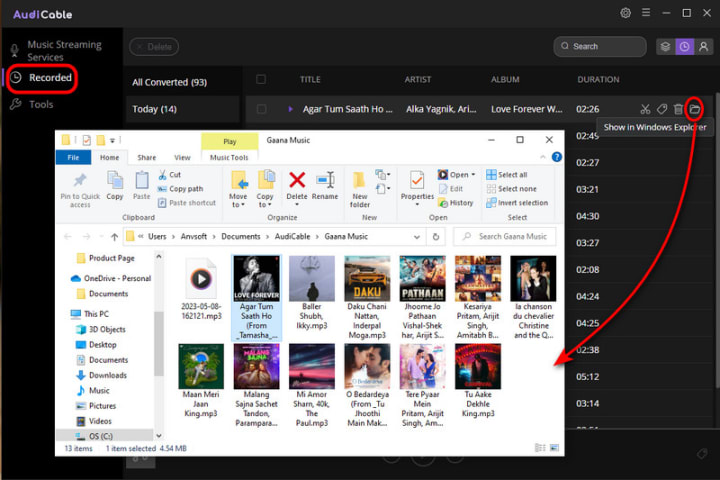Image resolution: width=720 pixels, height=480 pixels.
Task: Click the red Delete icon in Explorer ribbon
Action: (x=297, y=180)
